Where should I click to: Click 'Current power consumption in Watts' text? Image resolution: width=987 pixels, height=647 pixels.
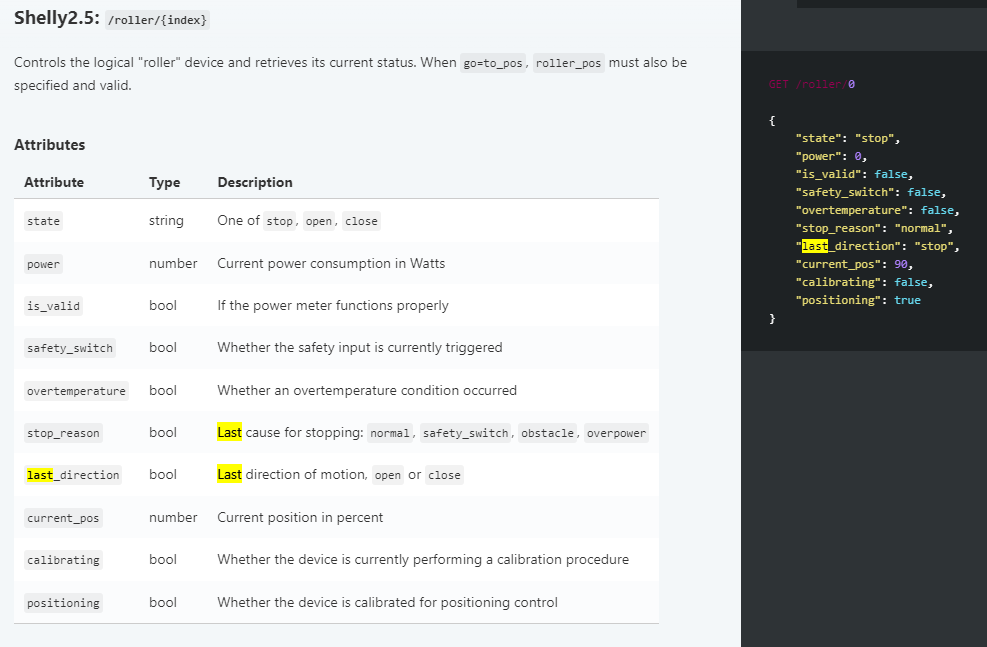point(331,263)
